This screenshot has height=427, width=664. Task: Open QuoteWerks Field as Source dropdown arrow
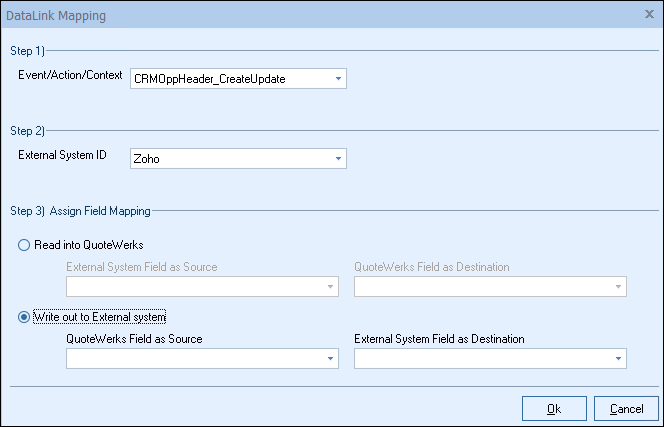329,358
